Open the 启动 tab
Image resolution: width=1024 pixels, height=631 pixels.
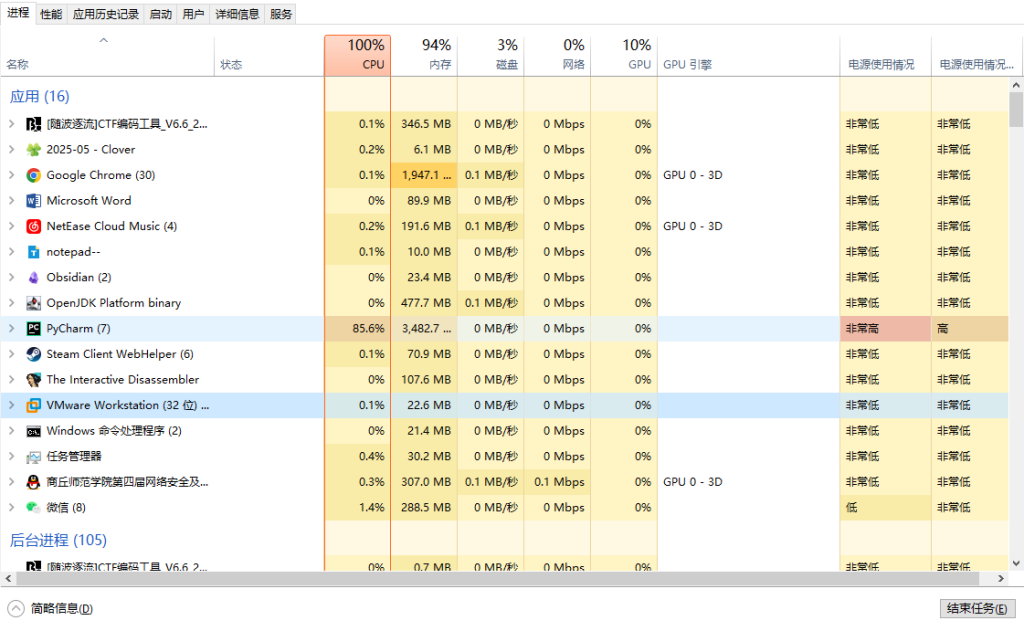[x=160, y=14]
